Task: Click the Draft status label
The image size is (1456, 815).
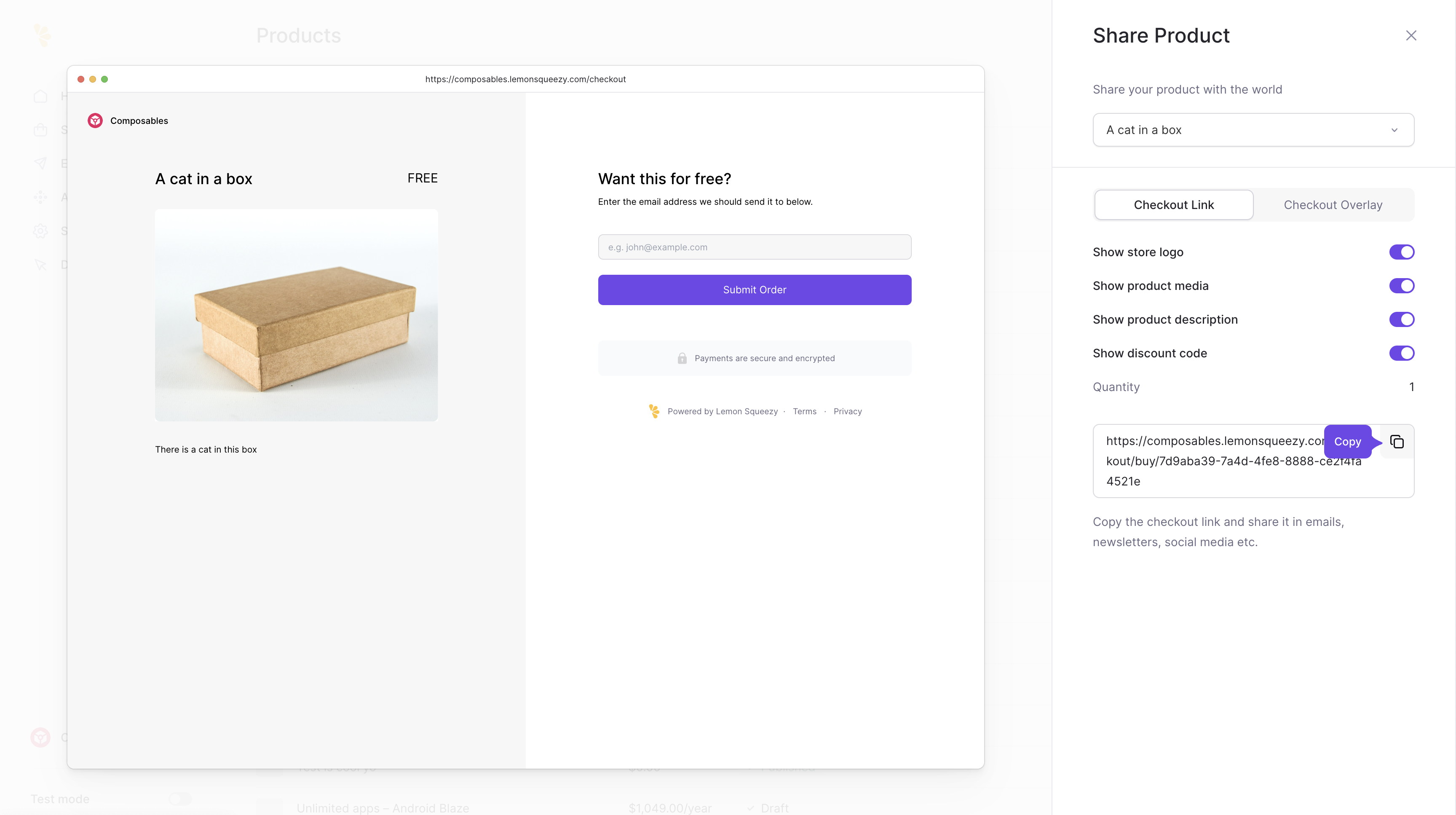Action: (774, 808)
